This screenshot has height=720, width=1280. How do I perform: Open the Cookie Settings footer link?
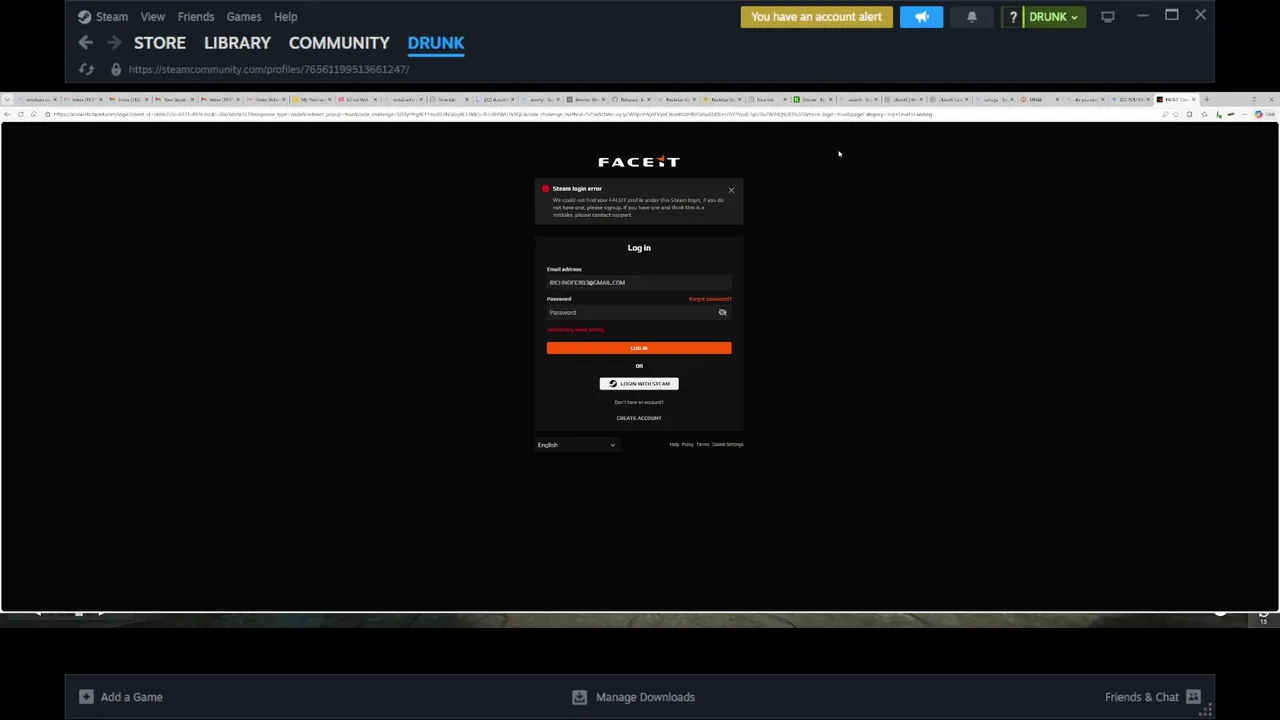coord(728,445)
